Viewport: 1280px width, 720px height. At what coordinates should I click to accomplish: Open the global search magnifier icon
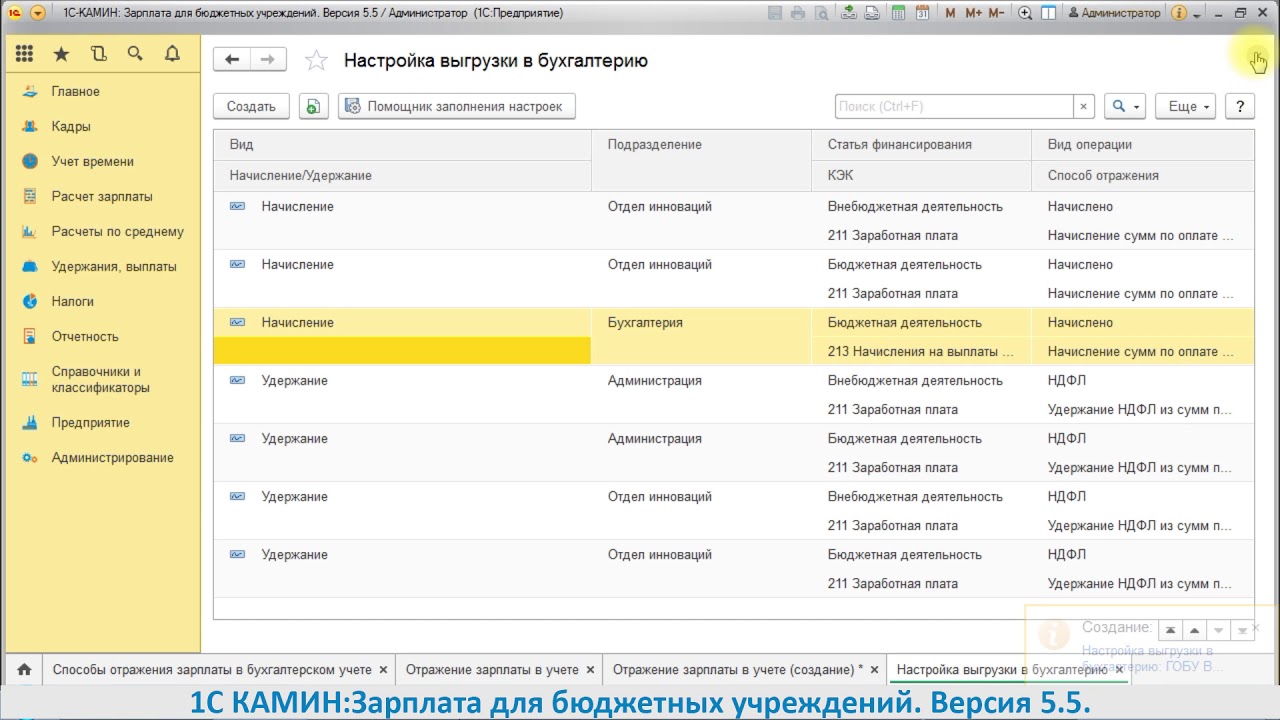coord(135,54)
